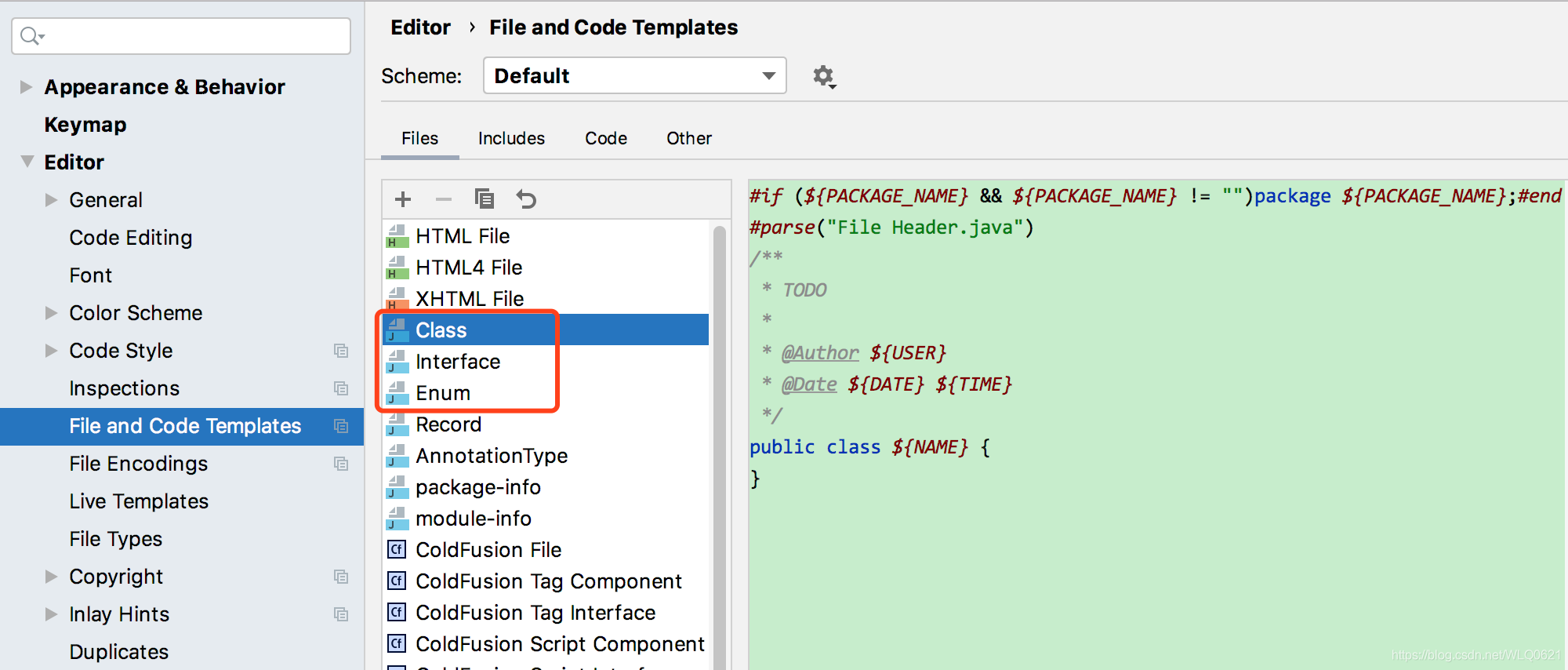
Task: Open File Types settings
Action: 116,539
